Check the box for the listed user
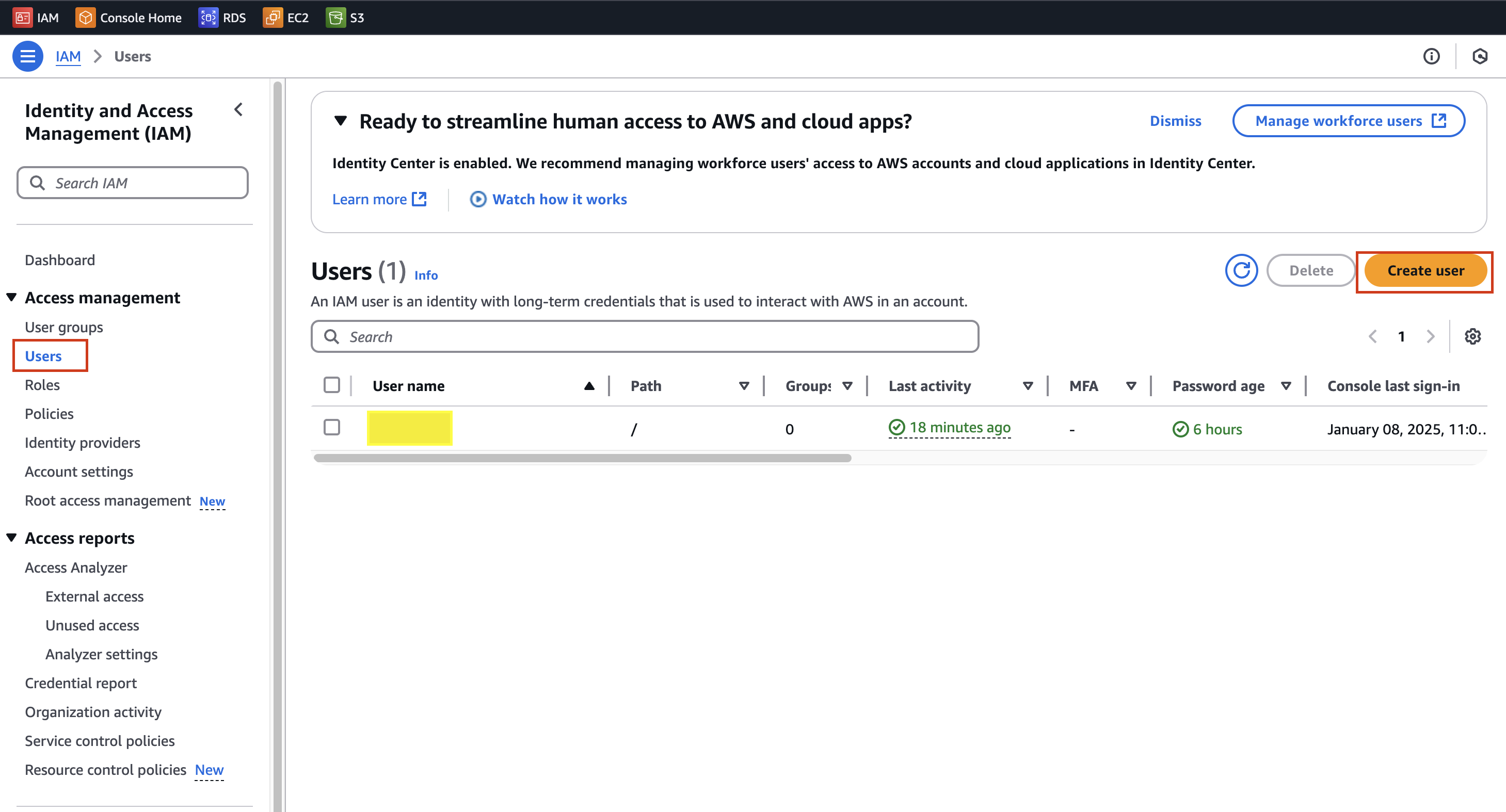This screenshot has width=1506, height=812. (x=331, y=428)
